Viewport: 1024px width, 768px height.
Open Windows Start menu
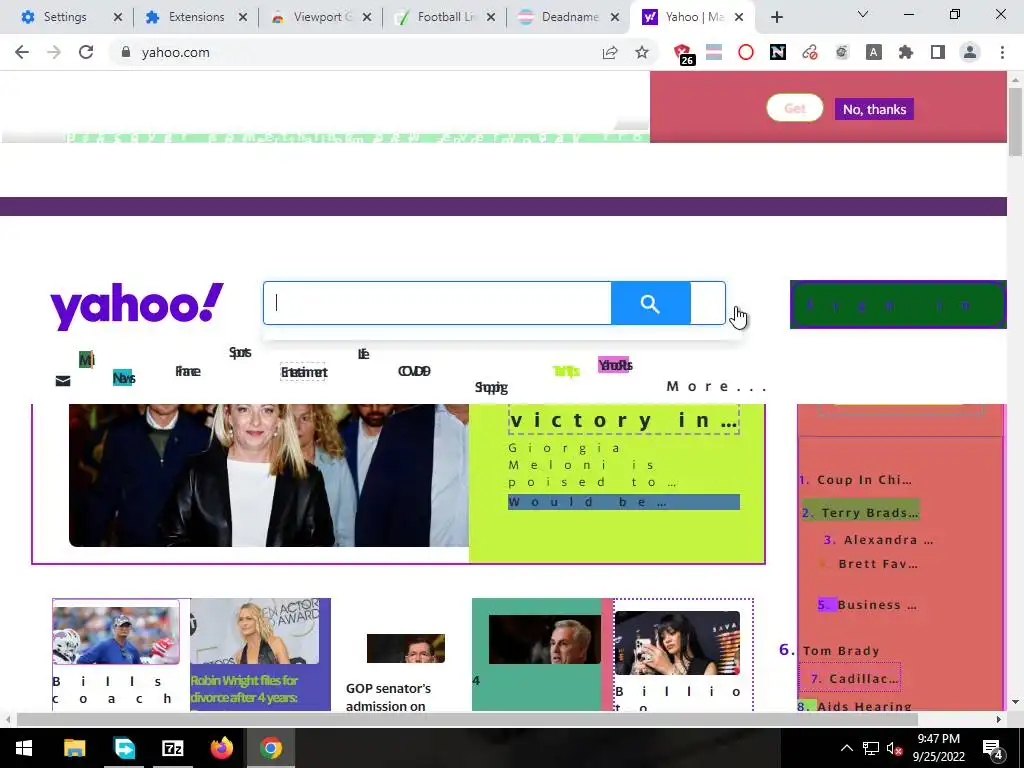[24, 748]
